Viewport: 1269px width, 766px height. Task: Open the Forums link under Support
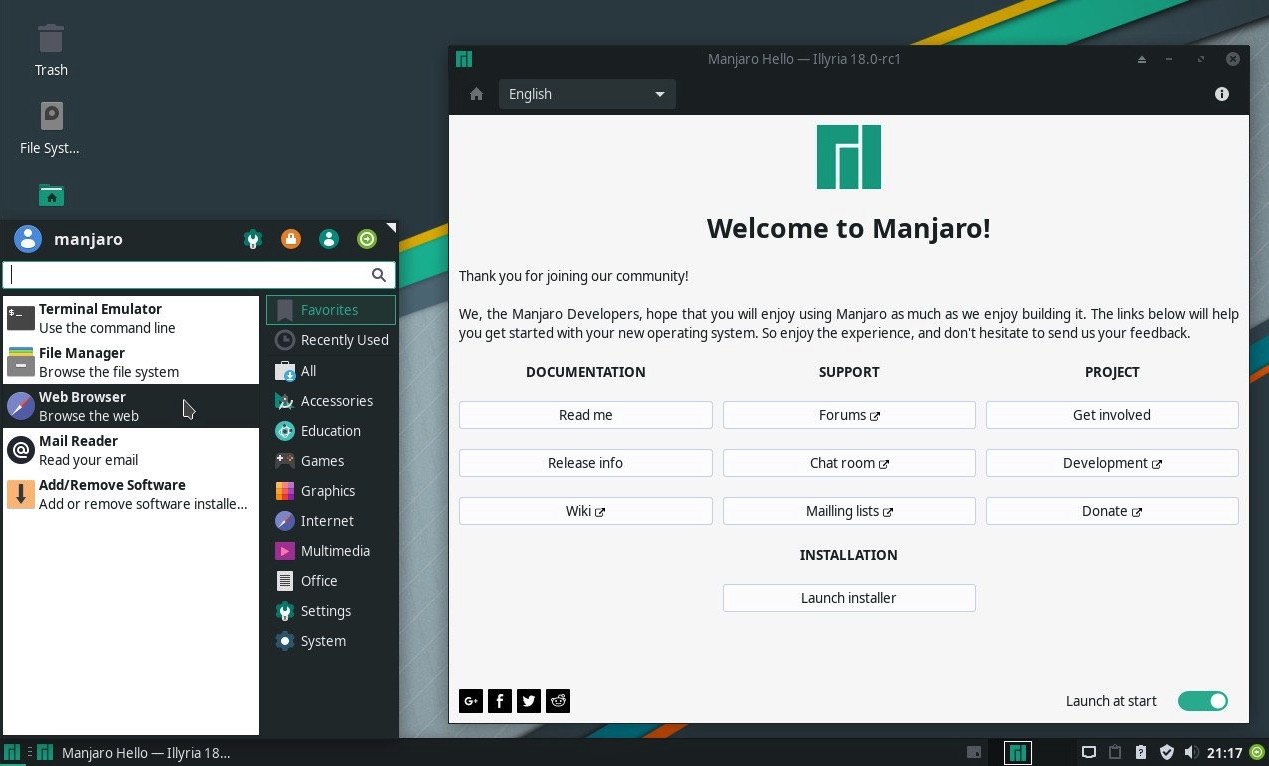pyautogui.click(x=848, y=414)
